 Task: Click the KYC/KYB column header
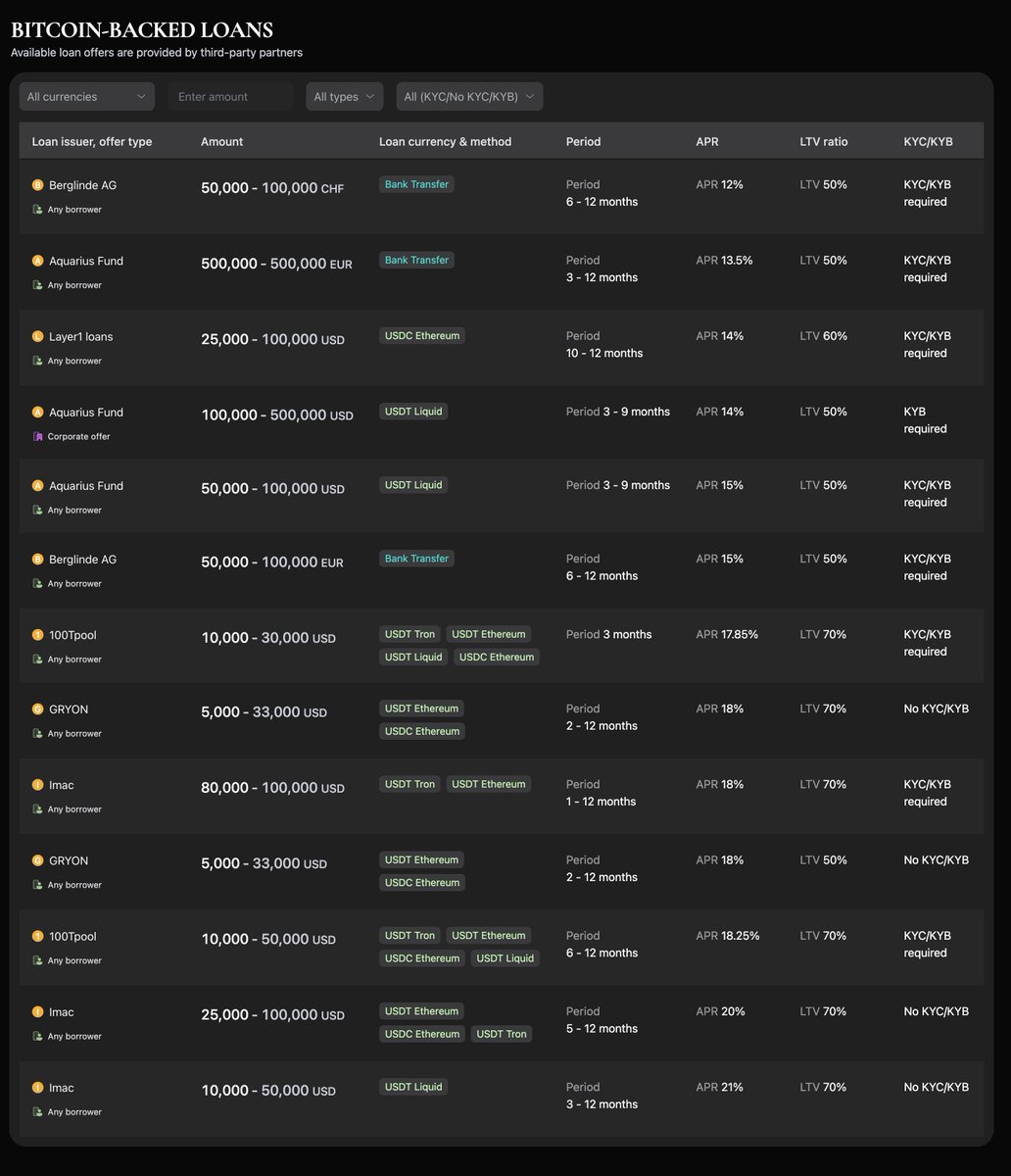tap(929, 141)
